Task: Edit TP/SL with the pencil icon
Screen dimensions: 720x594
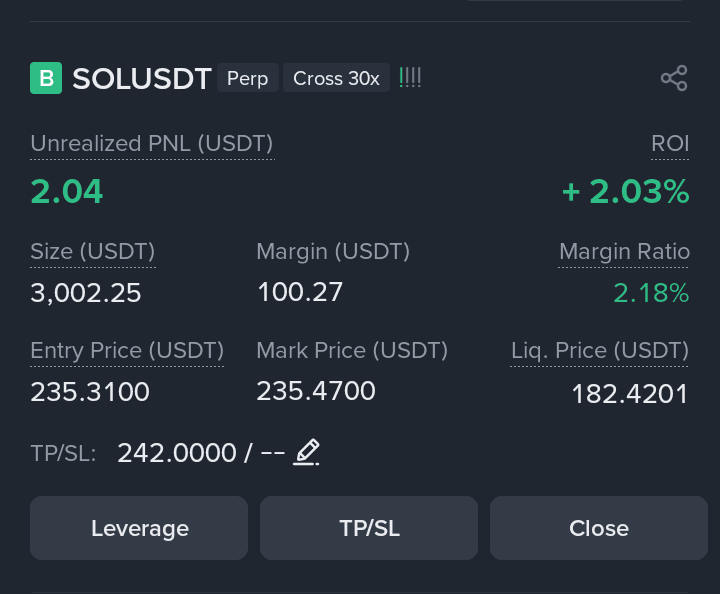Action: click(x=306, y=452)
